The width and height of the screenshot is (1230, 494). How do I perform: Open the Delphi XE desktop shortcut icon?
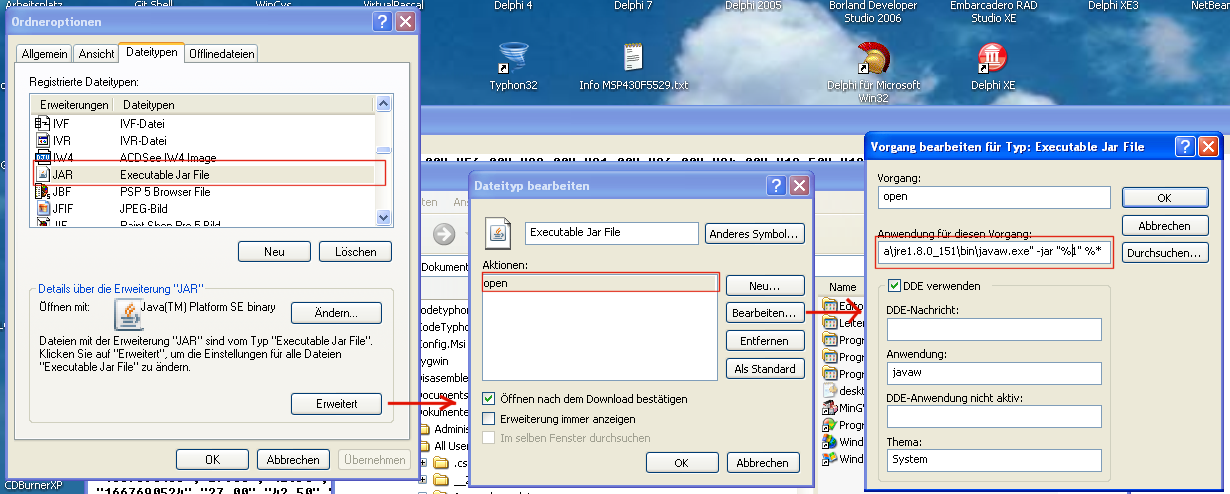tap(993, 58)
